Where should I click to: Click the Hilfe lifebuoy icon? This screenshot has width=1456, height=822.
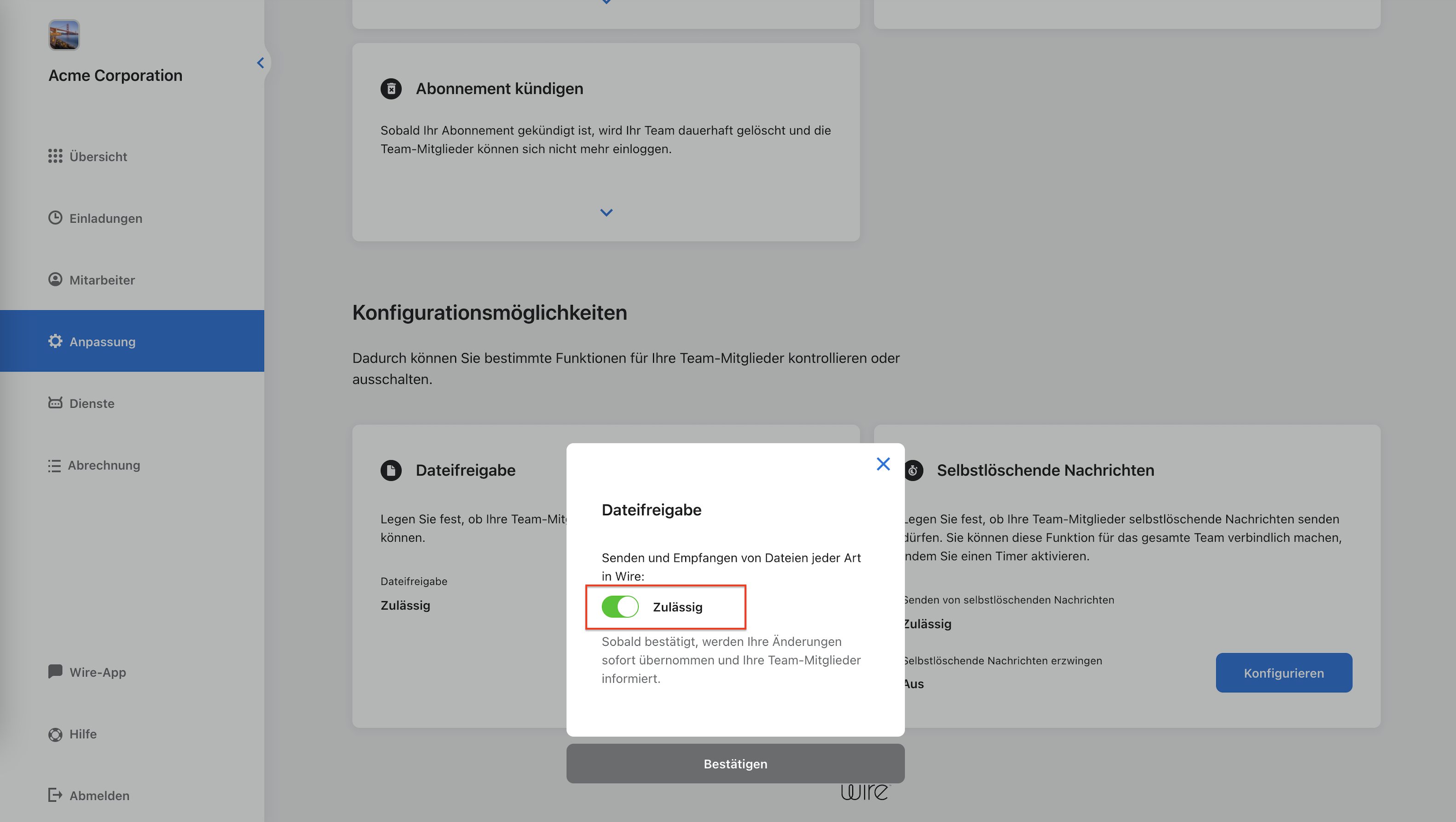click(55, 734)
